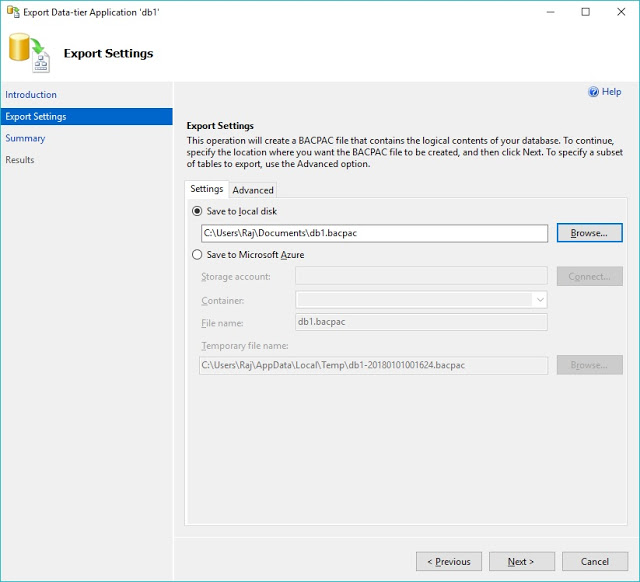Go to Introduction step in sidebar
Viewport: 640px width, 582px height.
tap(31, 95)
